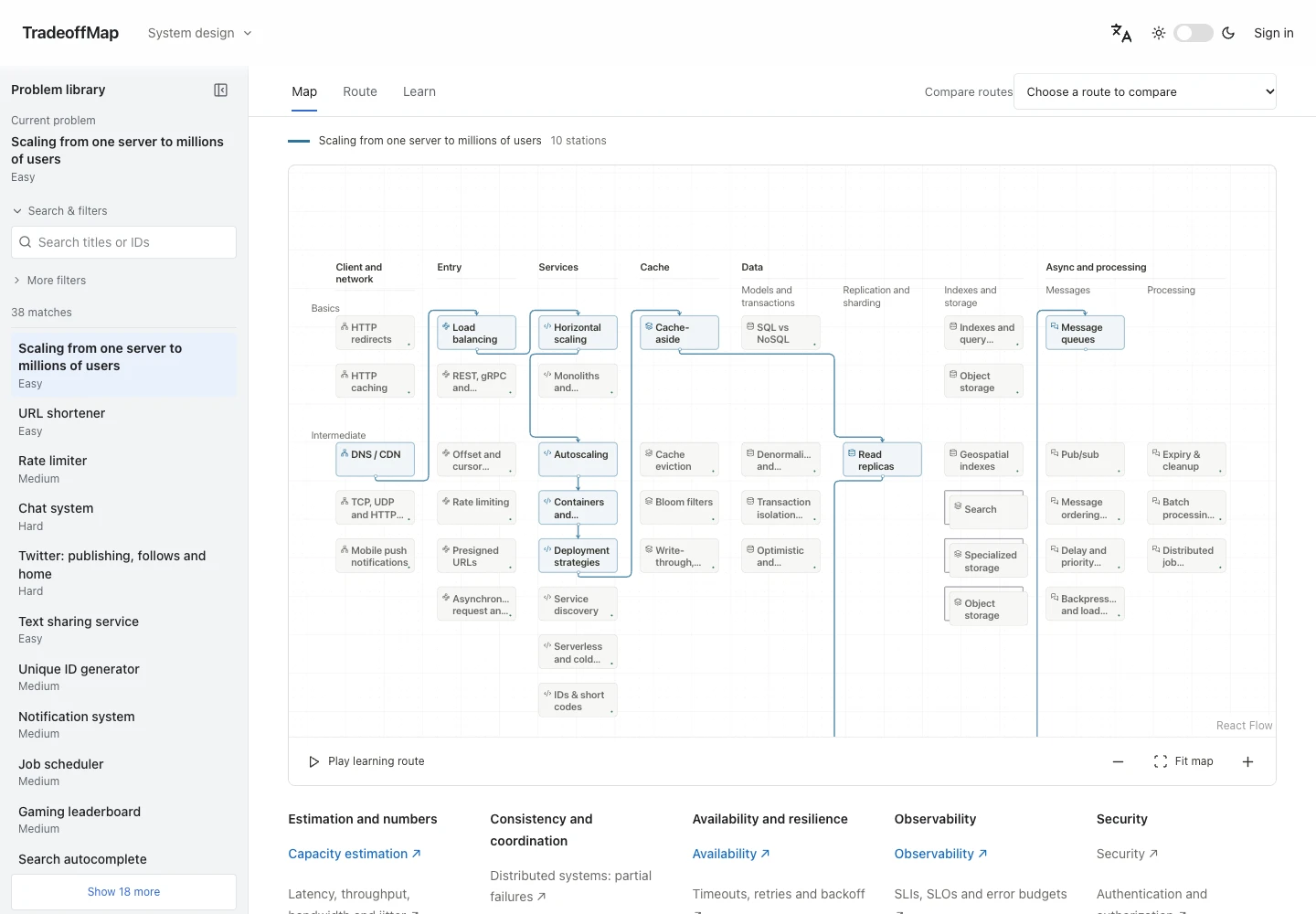
Task: Select the URL shortener problem
Action: [x=123, y=421]
